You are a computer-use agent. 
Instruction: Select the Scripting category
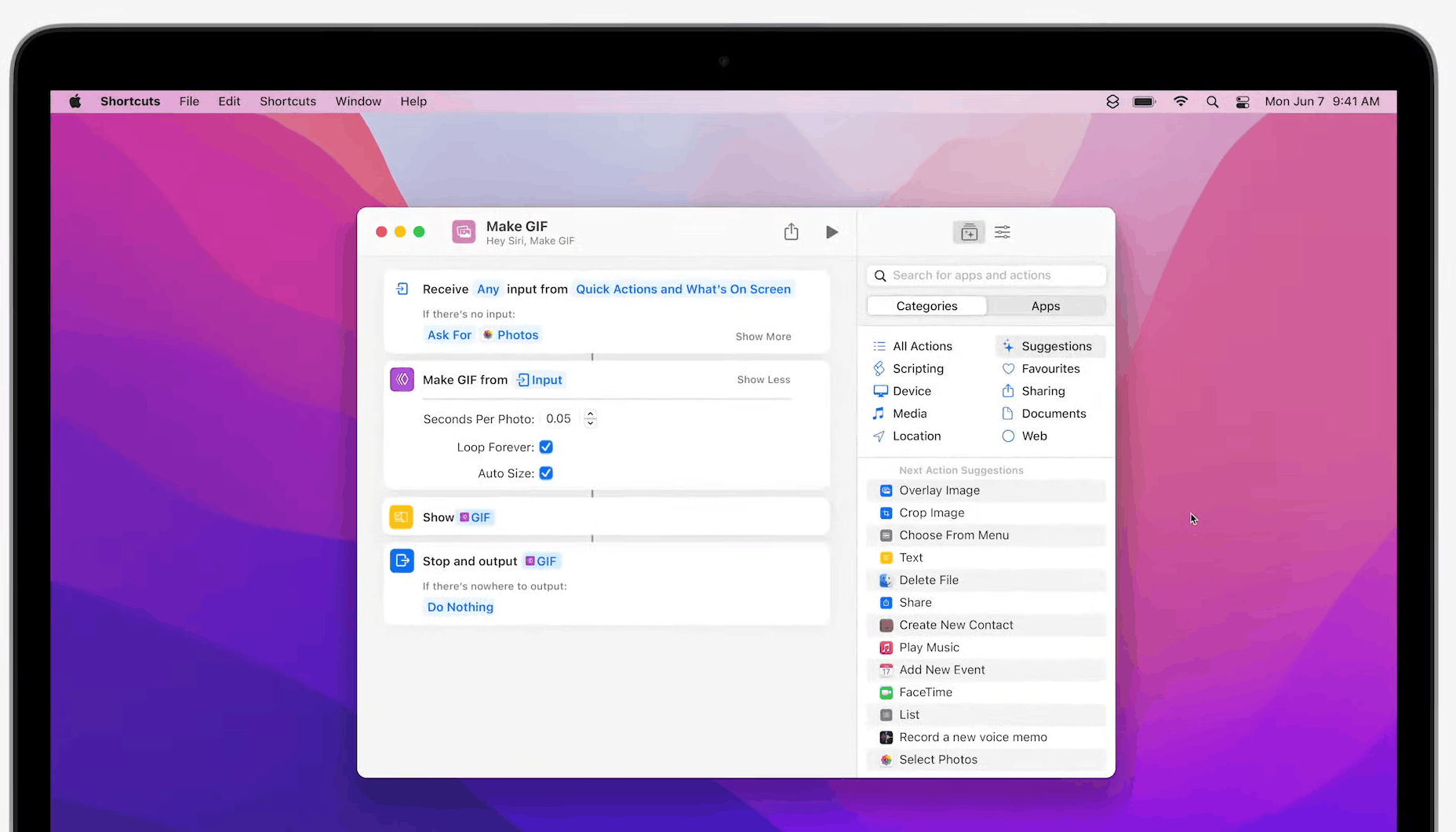[x=917, y=368]
